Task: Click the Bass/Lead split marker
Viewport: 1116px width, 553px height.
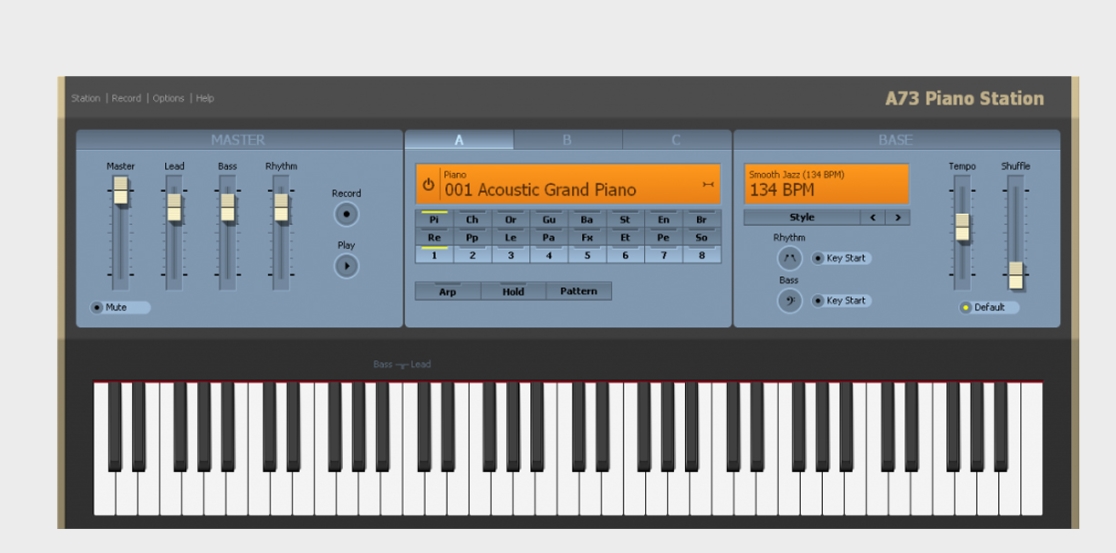Action: tap(401, 364)
